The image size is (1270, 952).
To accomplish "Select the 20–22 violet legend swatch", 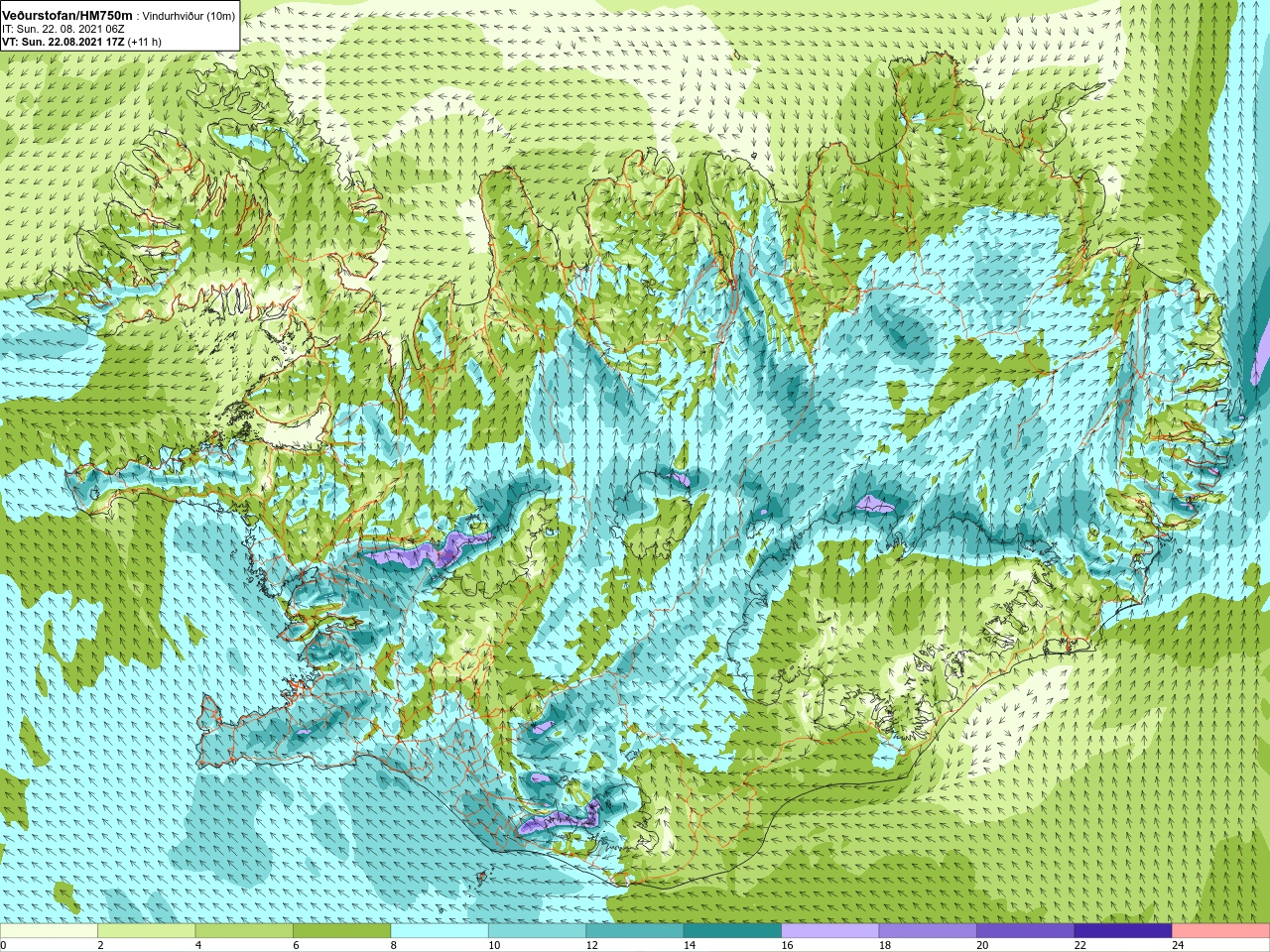I will (x=1025, y=931).
